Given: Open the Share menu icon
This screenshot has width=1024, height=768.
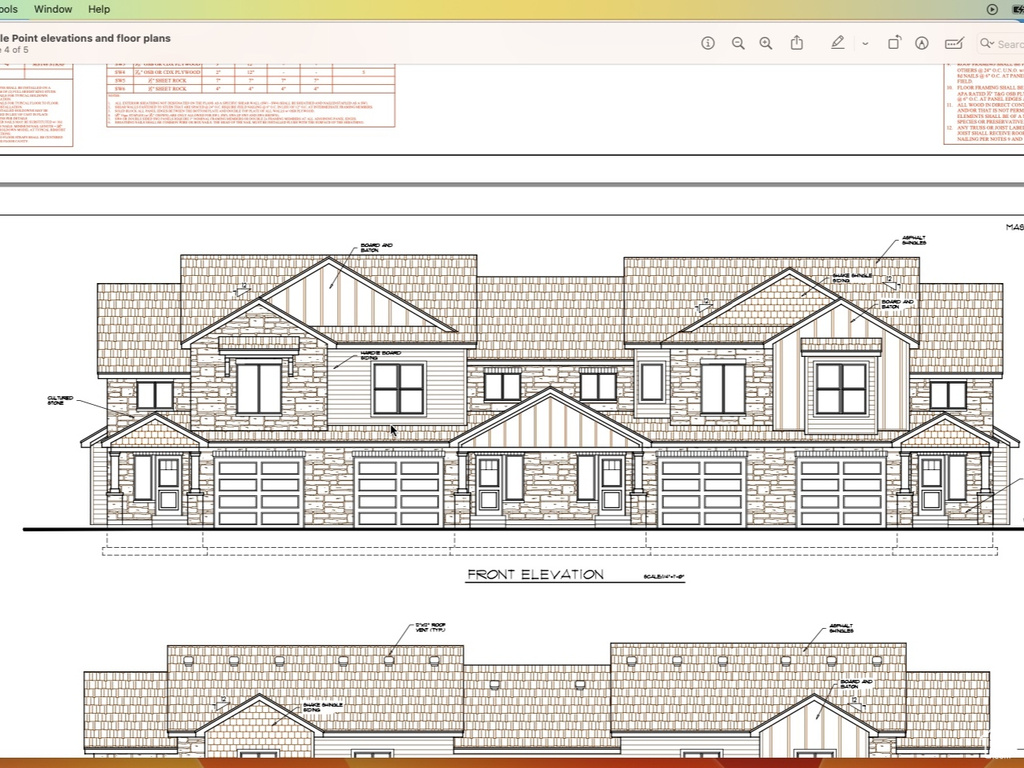Looking at the screenshot, I should click(797, 43).
